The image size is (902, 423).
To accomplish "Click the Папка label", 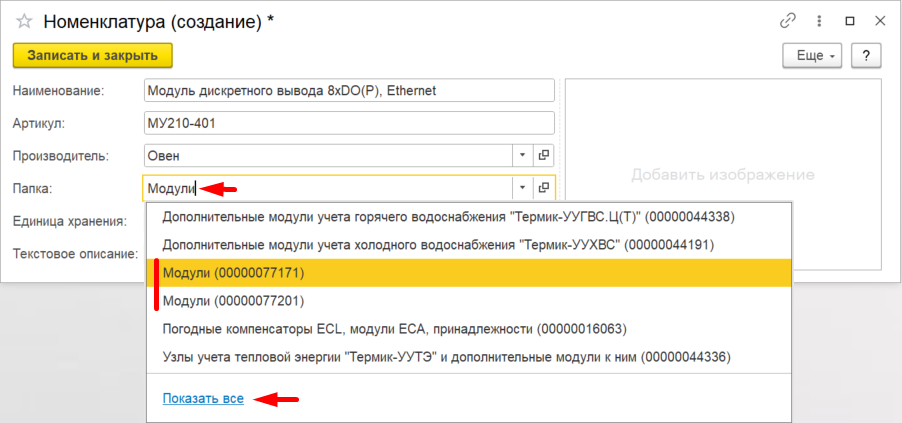I will (33, 188).
